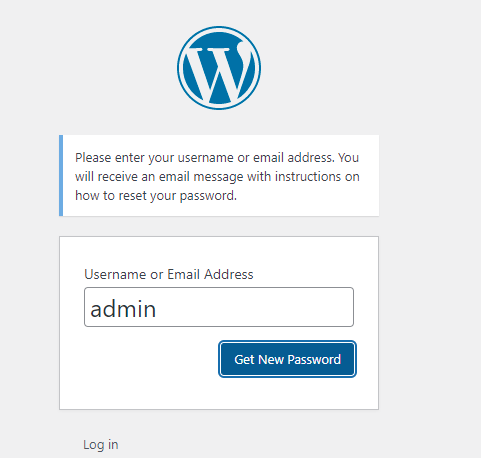Click the blue ring of the WordPress logo
The image size is (481, 458).
tap(219, 28)
